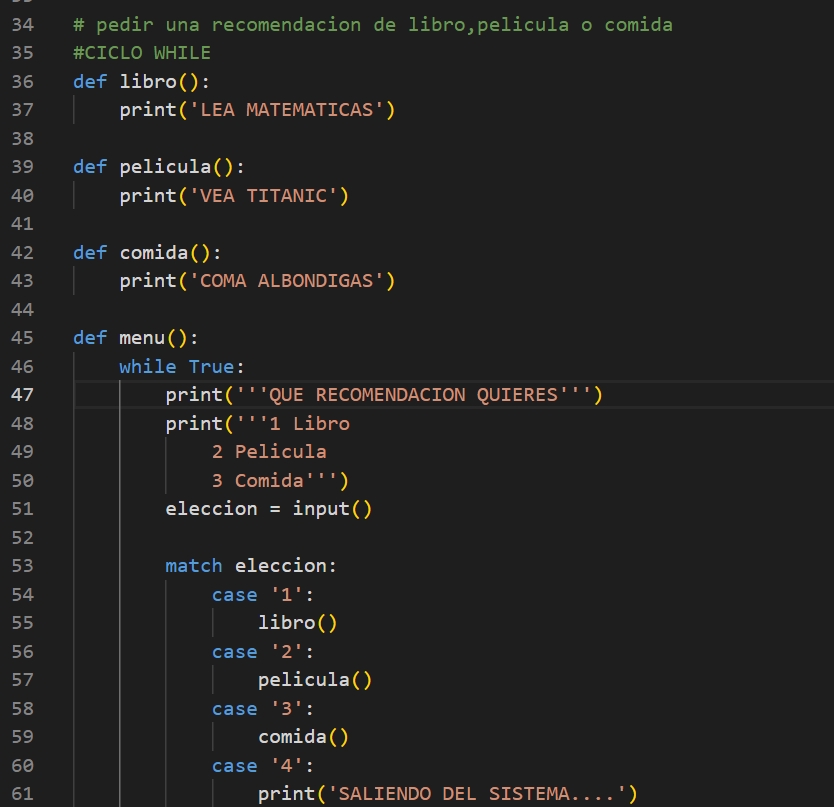Click the 'pelicula()' call on line 57

point(314,680)
